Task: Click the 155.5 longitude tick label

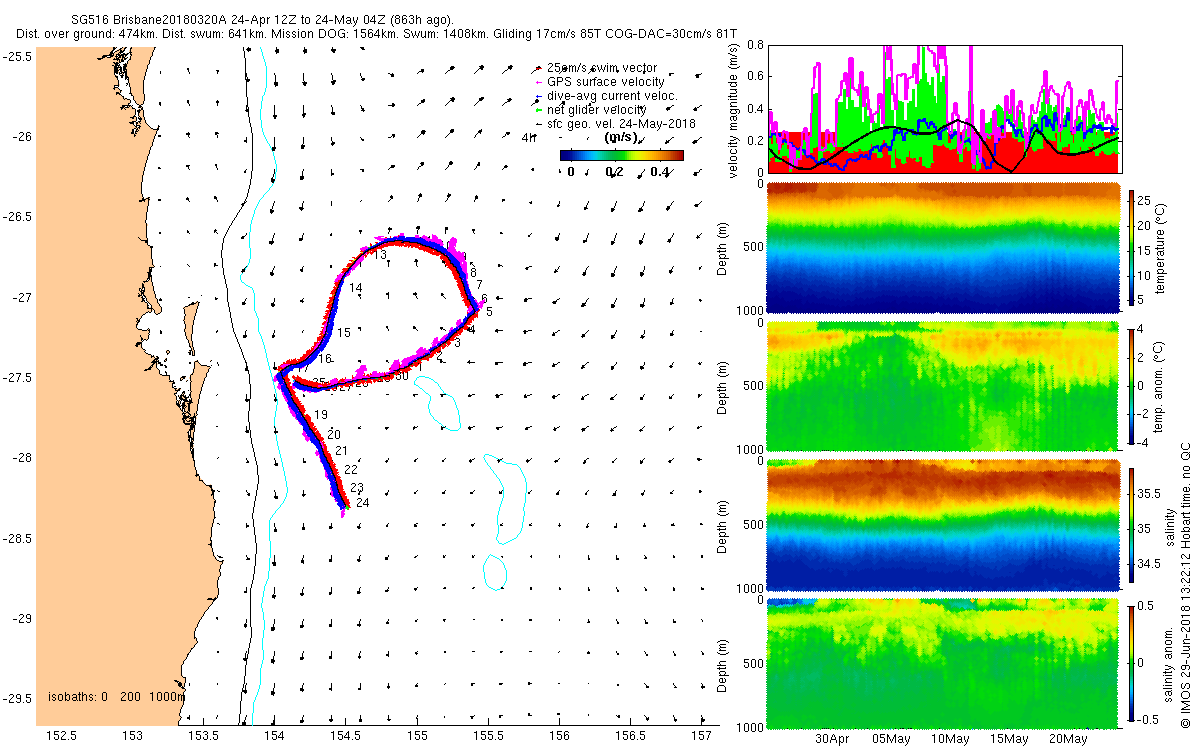Action: click(x=488, y=736)
